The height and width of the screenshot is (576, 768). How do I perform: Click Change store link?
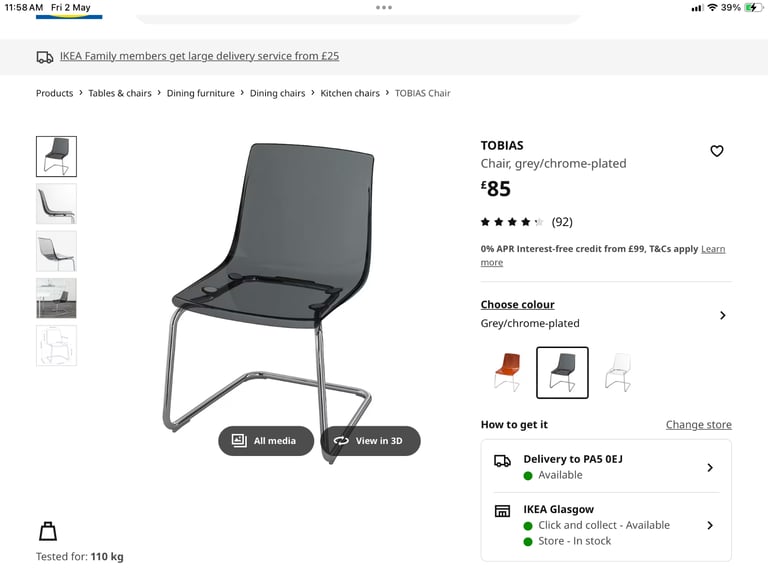[698, 425]
